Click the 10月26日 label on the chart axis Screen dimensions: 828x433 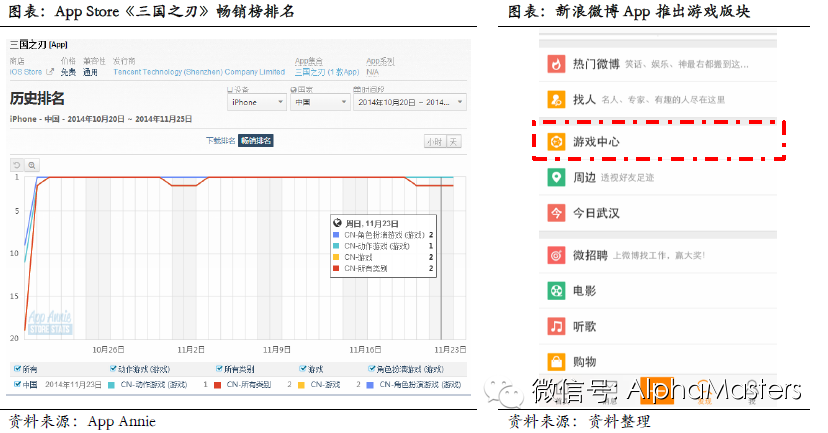(x=108, y=350)
